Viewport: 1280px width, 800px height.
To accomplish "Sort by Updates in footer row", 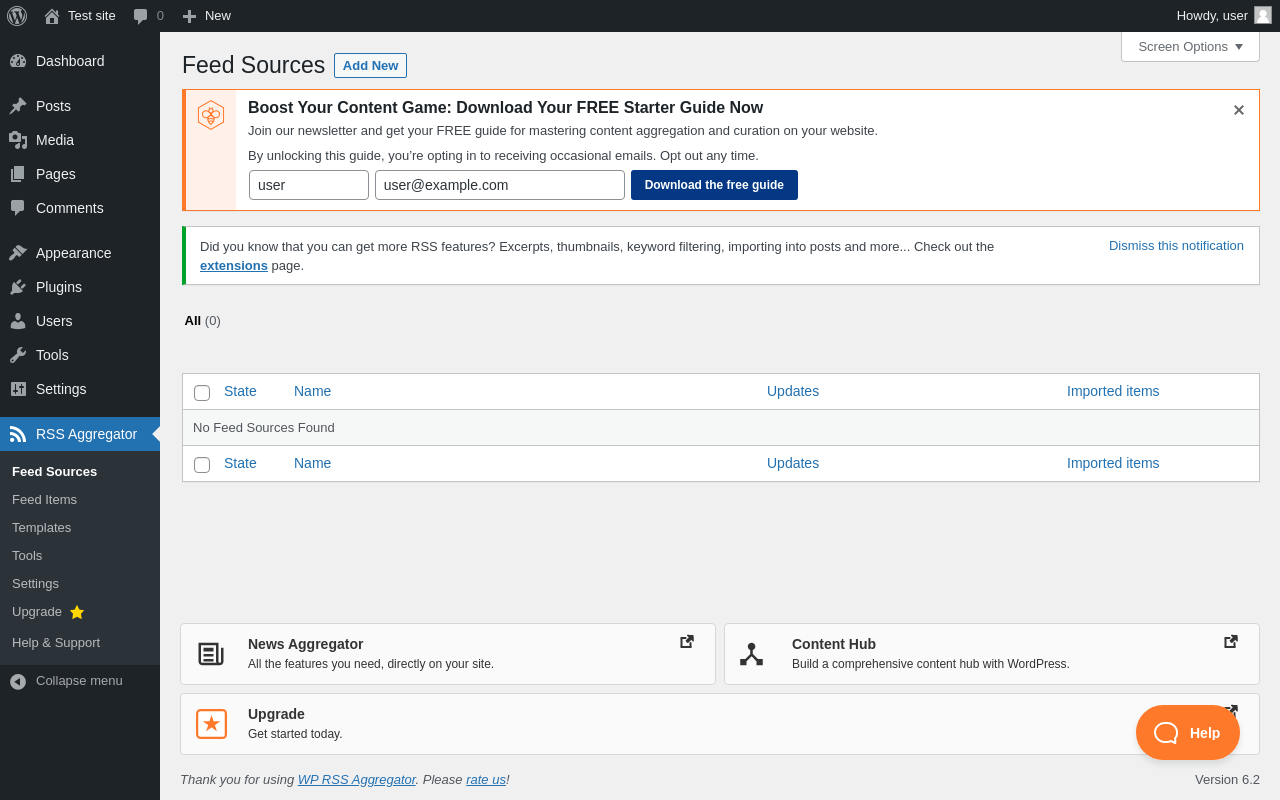I will pyautogui.click(x=793, y=463).
